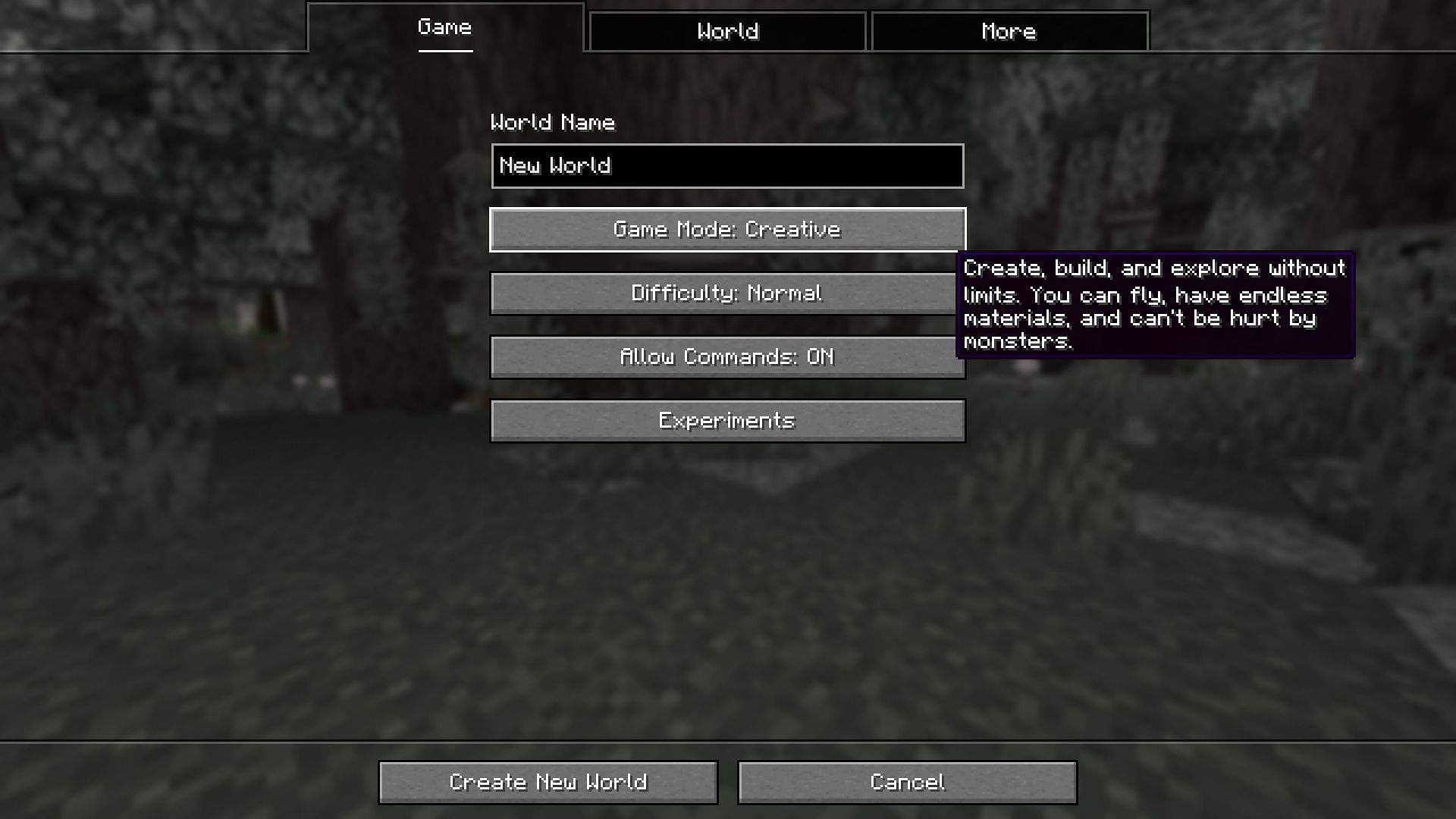Screen dimensions: 1456x819
Task: Click the Create New World button
Action: coord(548,782)
